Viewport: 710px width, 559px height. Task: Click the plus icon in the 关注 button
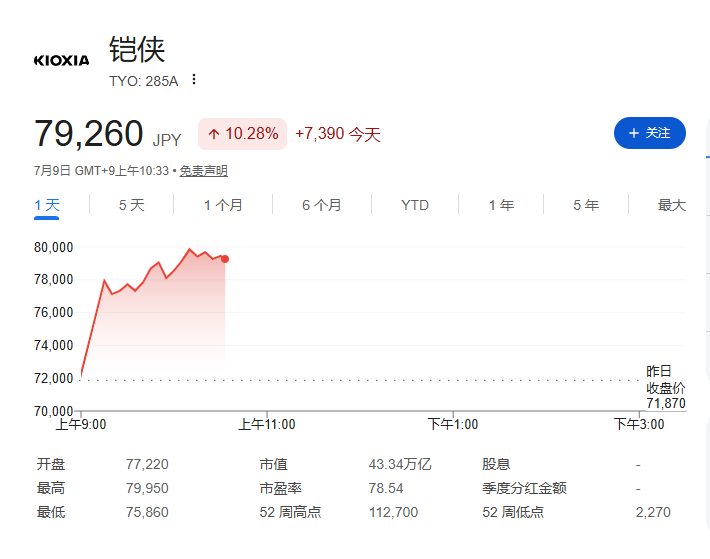634,133
